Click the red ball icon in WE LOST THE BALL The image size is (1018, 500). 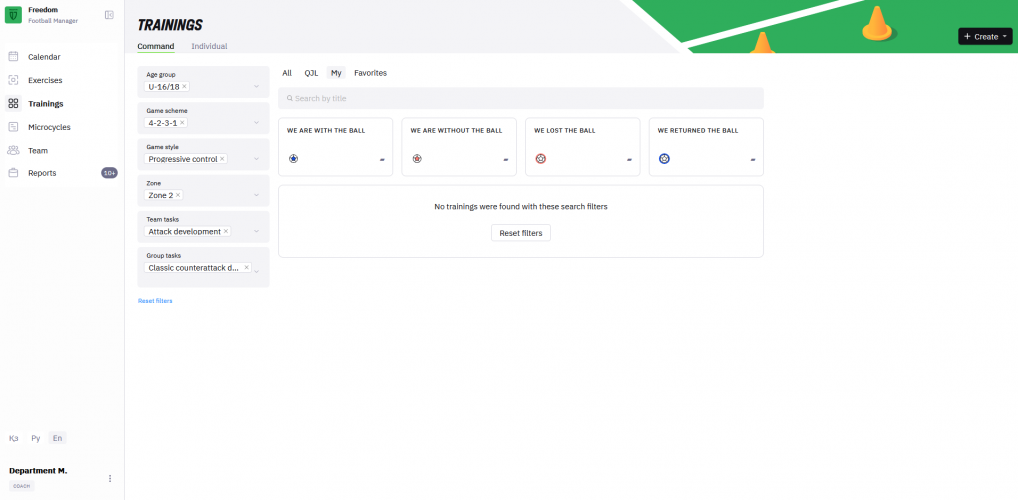(x=540, y=158)
